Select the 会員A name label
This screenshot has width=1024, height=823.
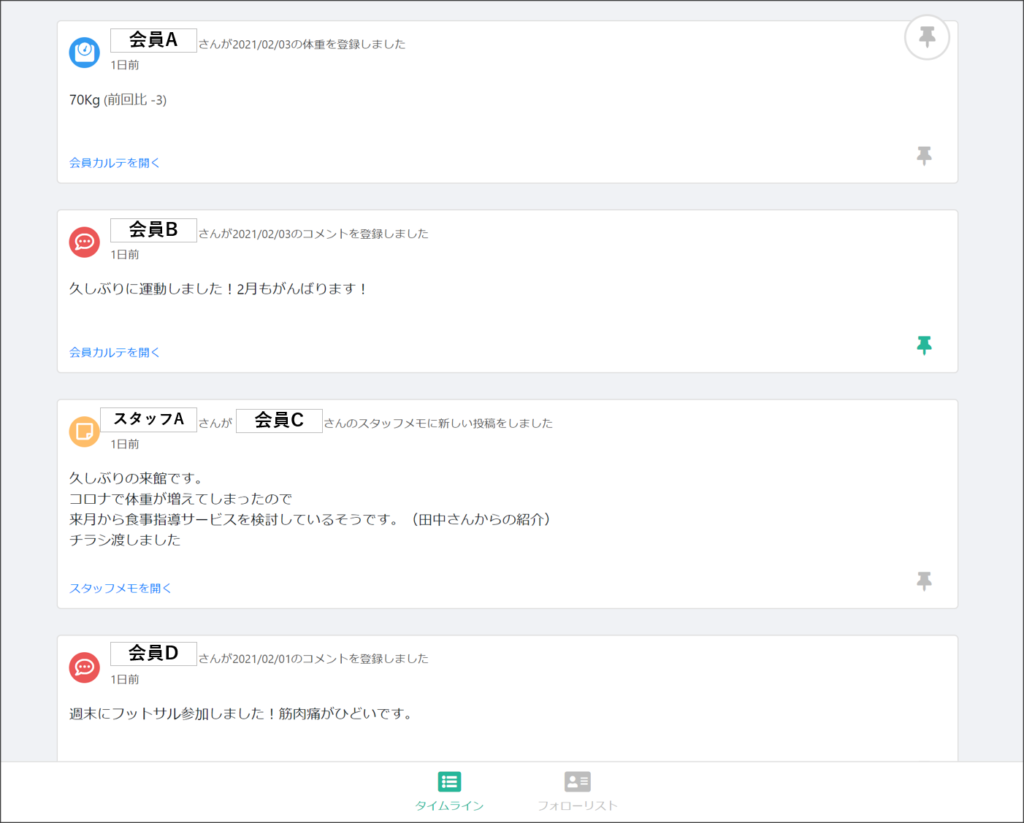(153, 40)
